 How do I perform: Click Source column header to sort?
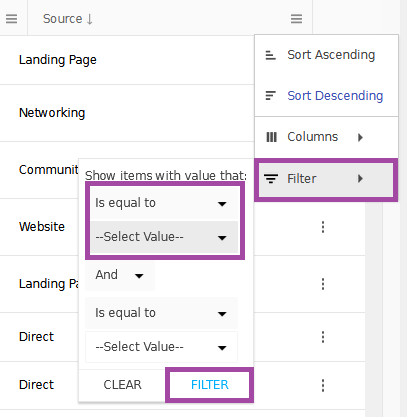[68, 19]
